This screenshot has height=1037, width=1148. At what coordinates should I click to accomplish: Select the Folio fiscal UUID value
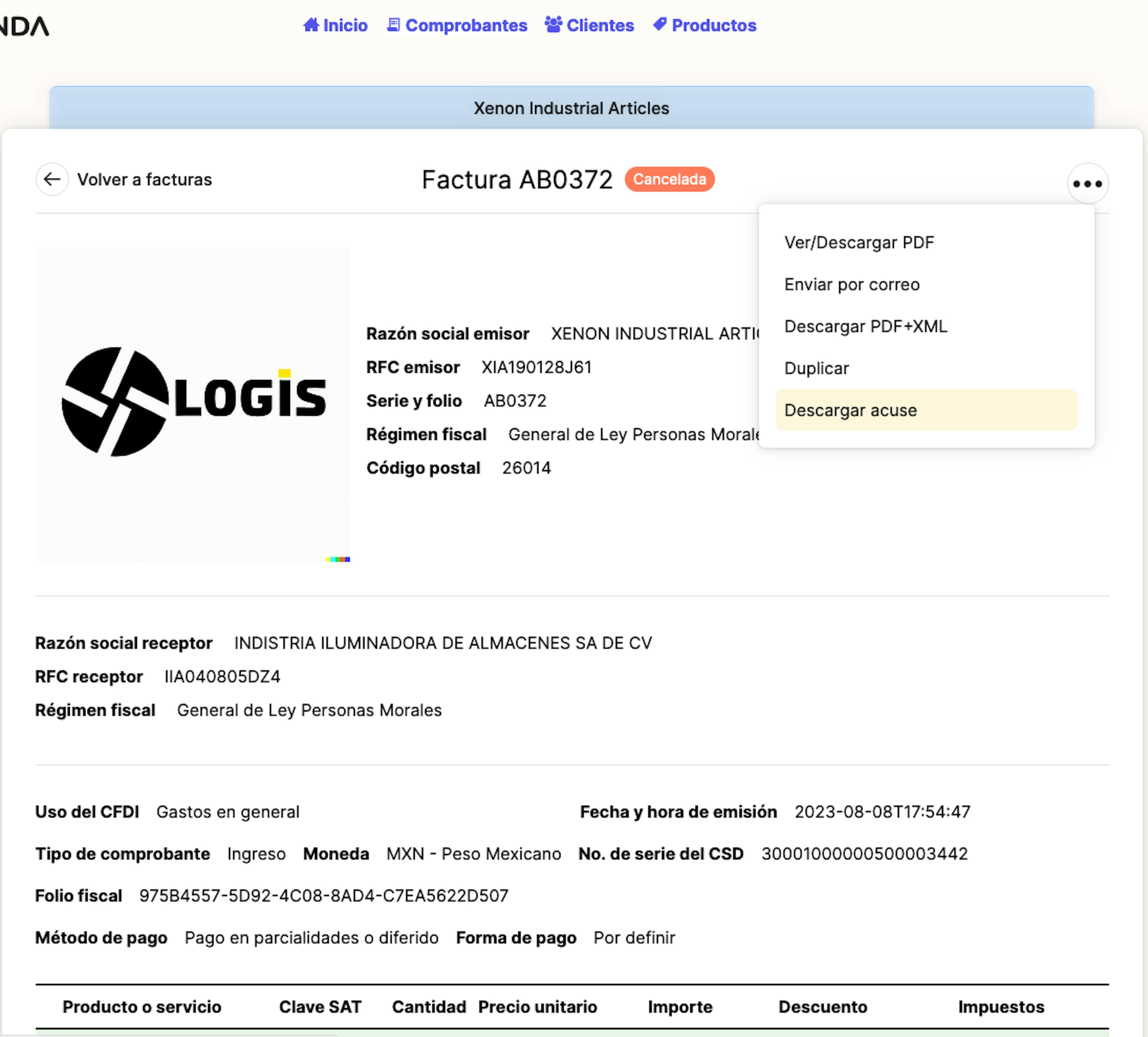(324, 896)
